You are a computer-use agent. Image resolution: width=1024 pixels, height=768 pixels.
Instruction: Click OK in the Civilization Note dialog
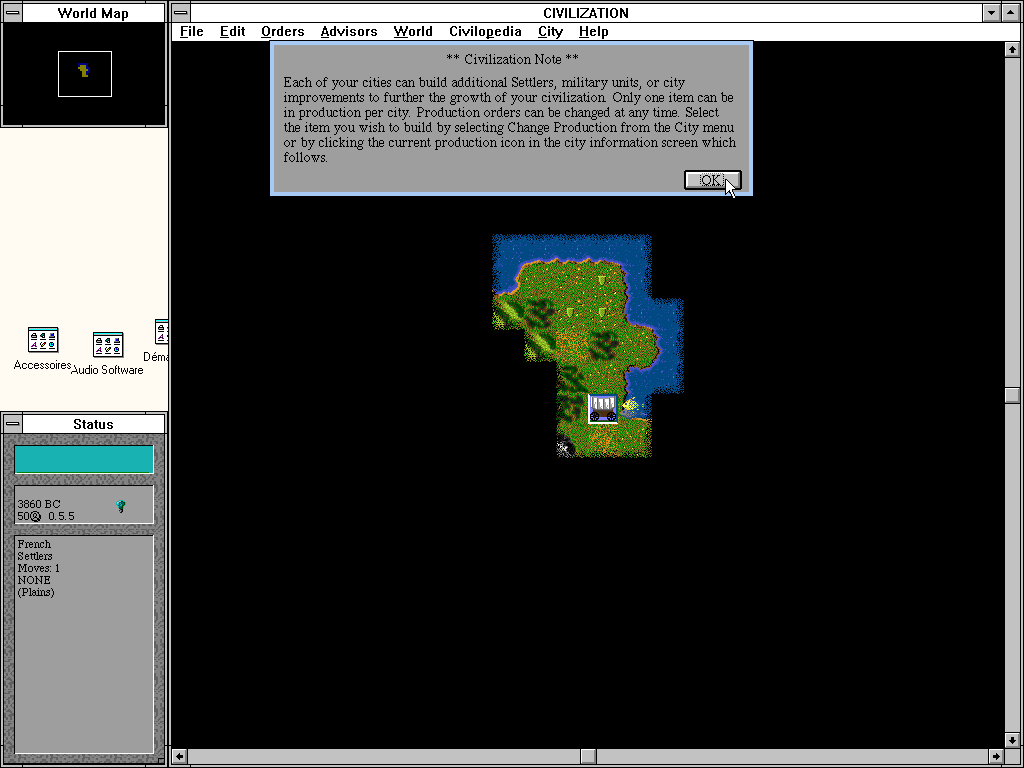(712, 180)
